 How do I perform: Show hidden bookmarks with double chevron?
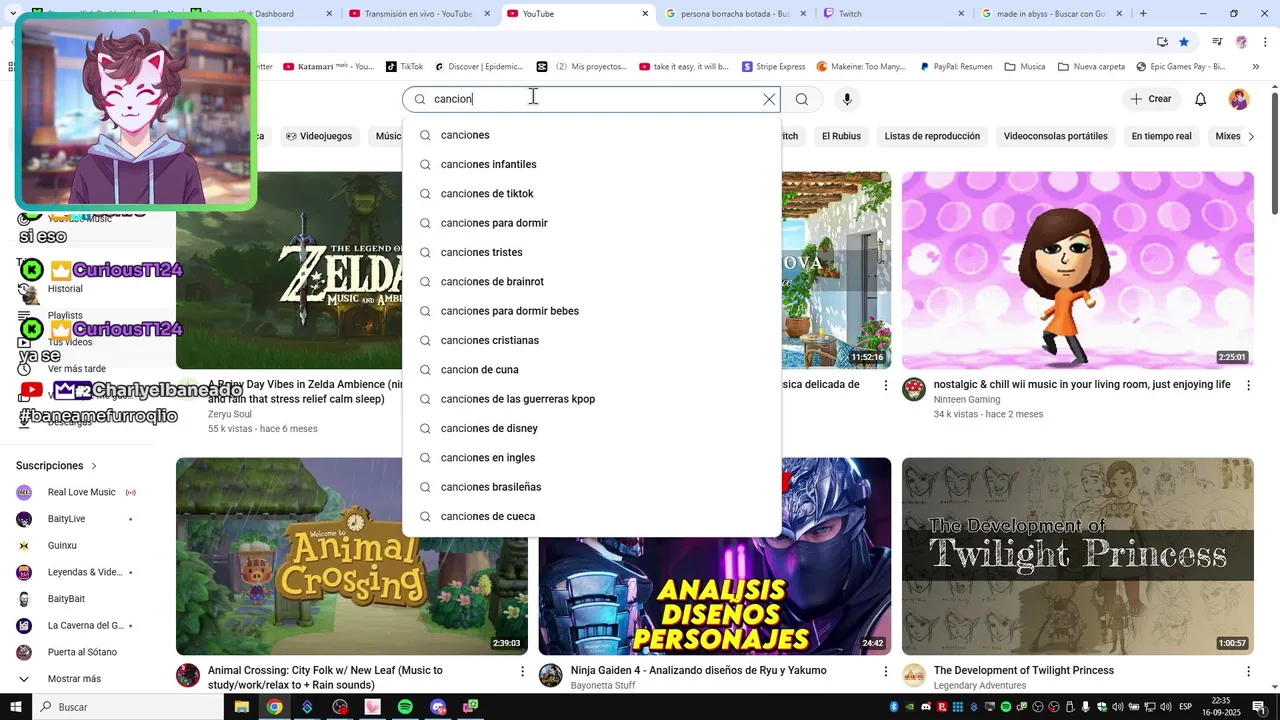[1256, 67]
